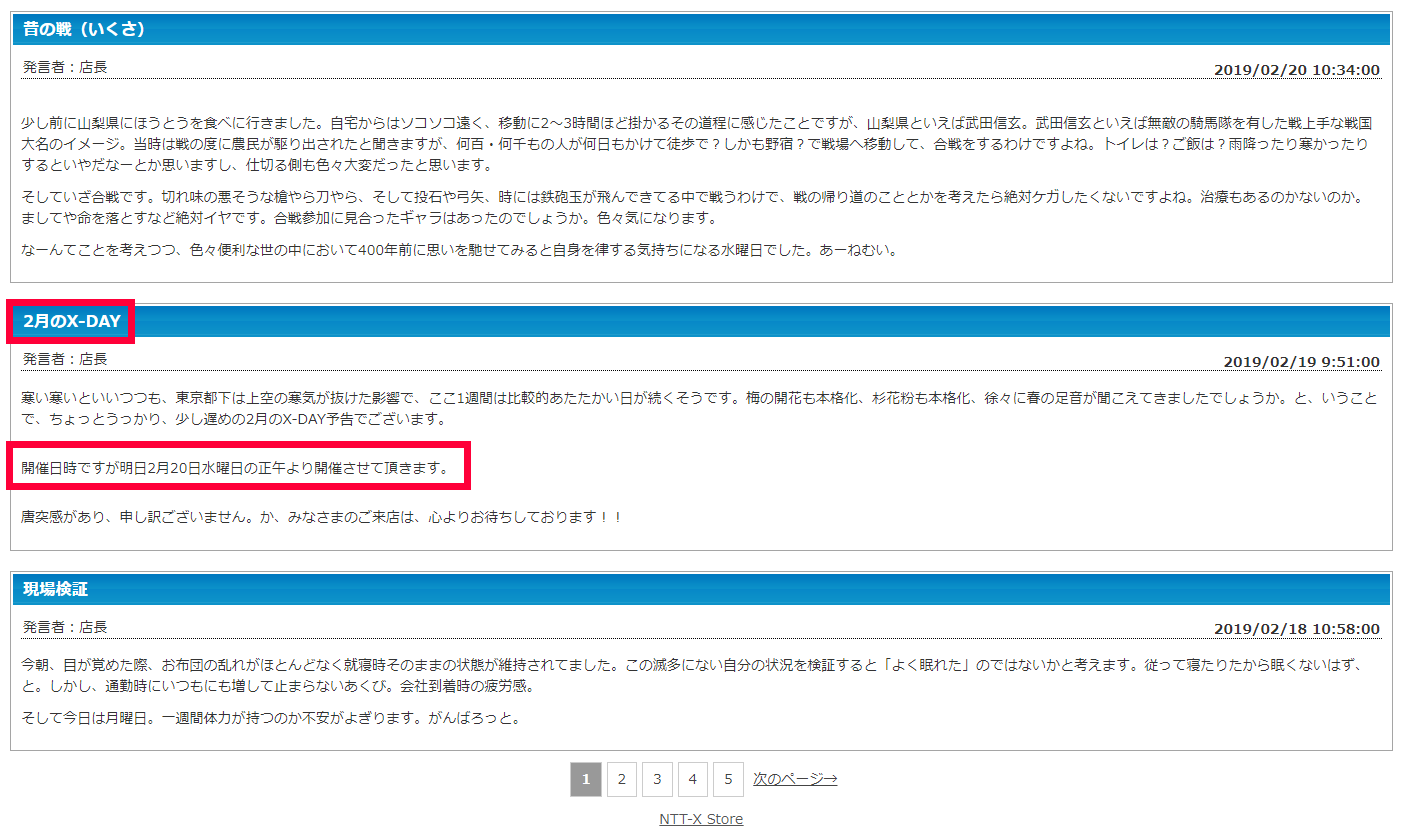Go to page 3 in pagination
The height and width of the screenshot is (834, 1409).
pos(657,779)
